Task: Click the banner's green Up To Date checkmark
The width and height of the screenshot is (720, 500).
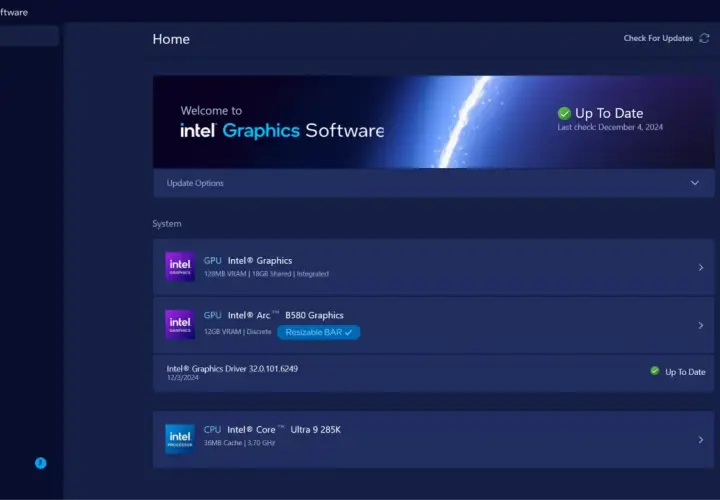Action: point(564,113)
